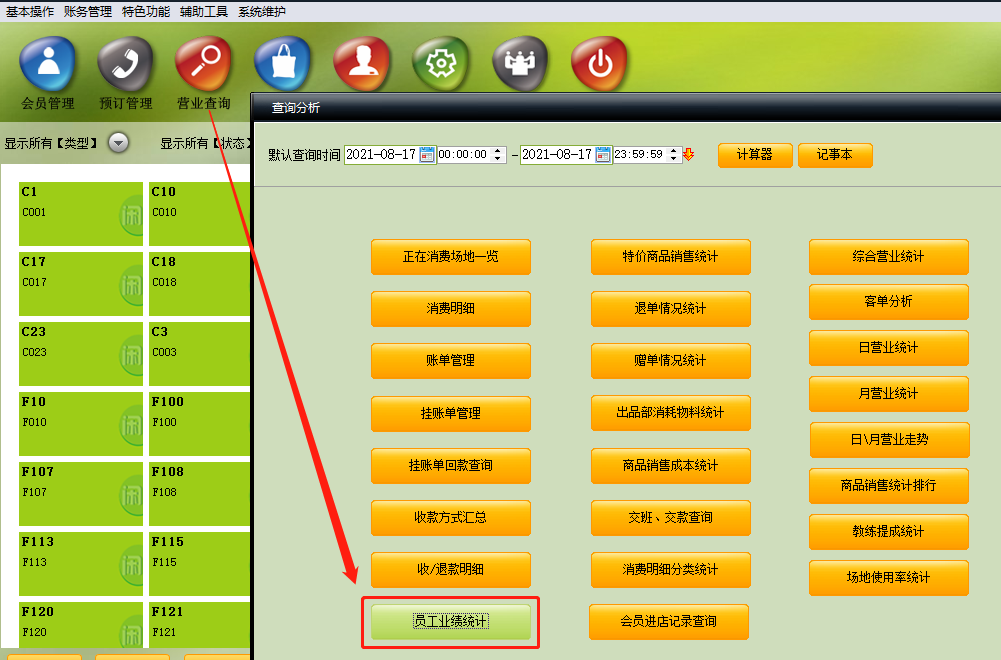This screenshot has height=660, width=1001.
Task: Open 交班、交款查询 button
Action: pyautogui.click(x=670, y=518)
